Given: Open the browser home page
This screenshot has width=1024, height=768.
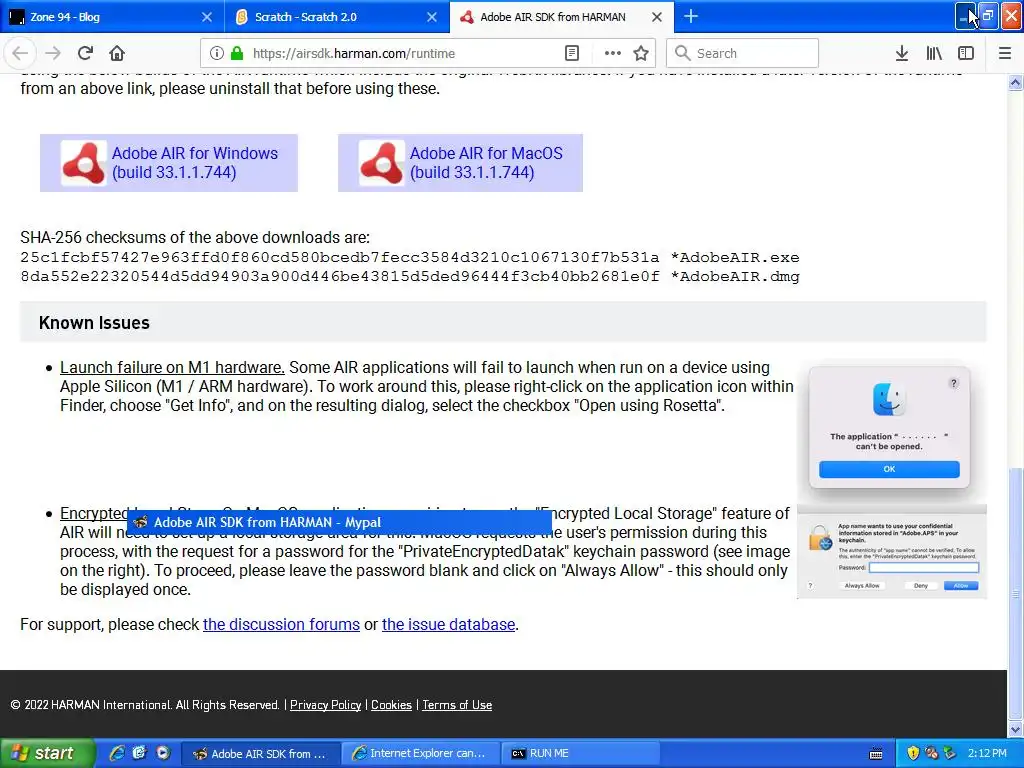Looking at the screenshot, I should click(117, 54).
